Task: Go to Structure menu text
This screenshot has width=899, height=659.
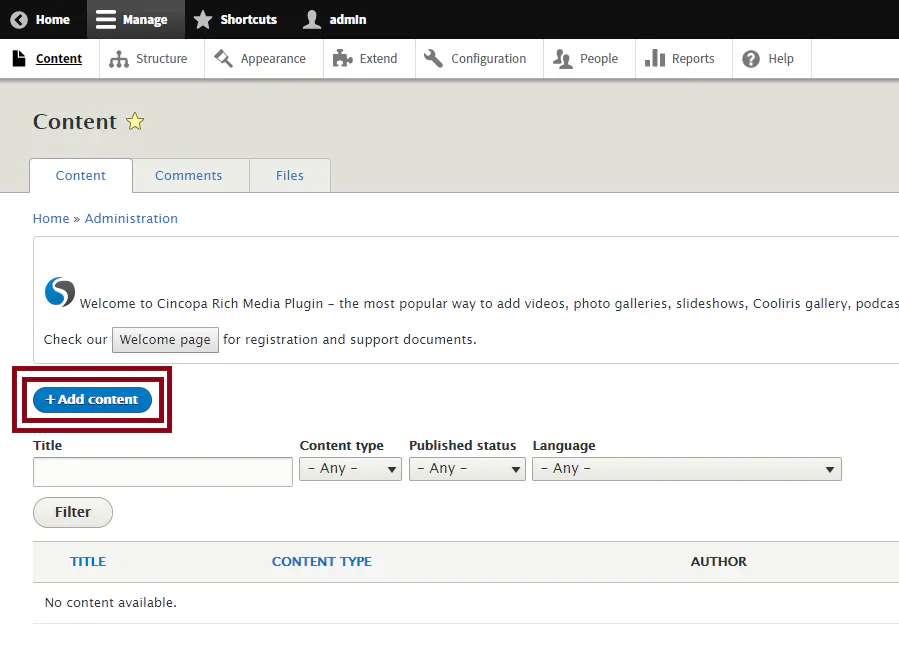Action: point(162,59)
